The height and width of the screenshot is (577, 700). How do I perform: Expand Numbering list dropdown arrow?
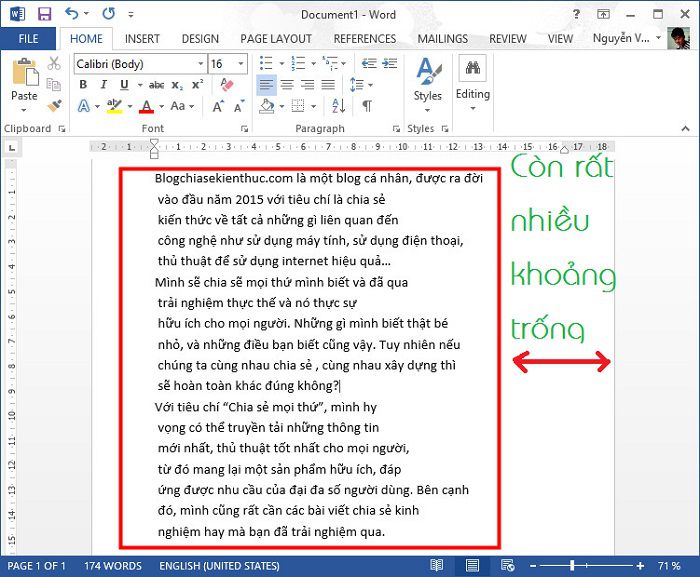pyautogui.click(x=313, y=63)
